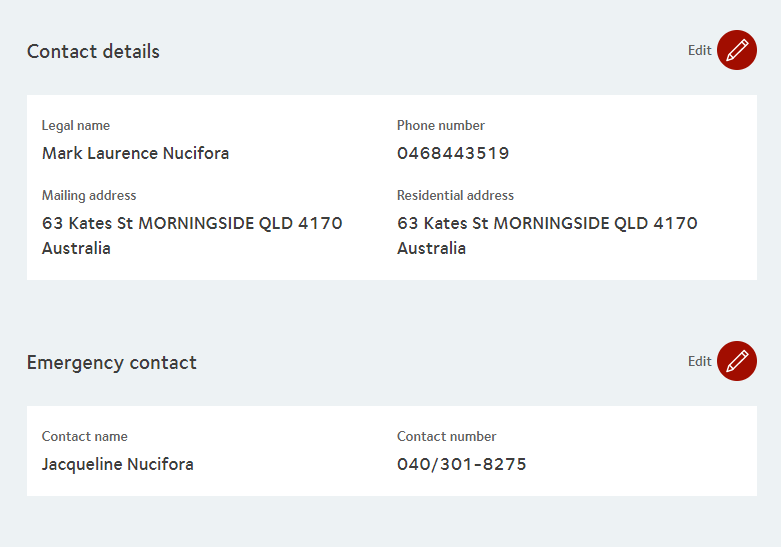
Task: Click the Contact name label
Action: click(x=85, y=437)
